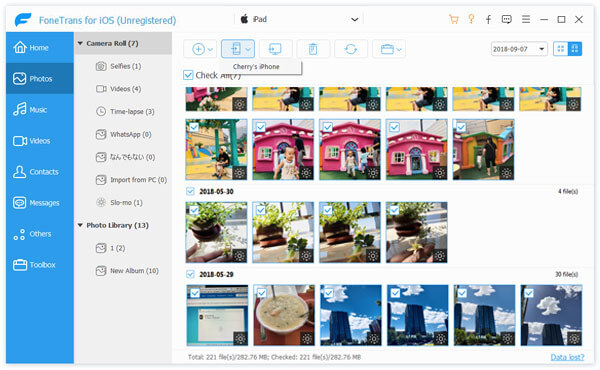Screen dimensions: 600x370
Task: Click the FoneTrans logo icon
Action: 23,20
